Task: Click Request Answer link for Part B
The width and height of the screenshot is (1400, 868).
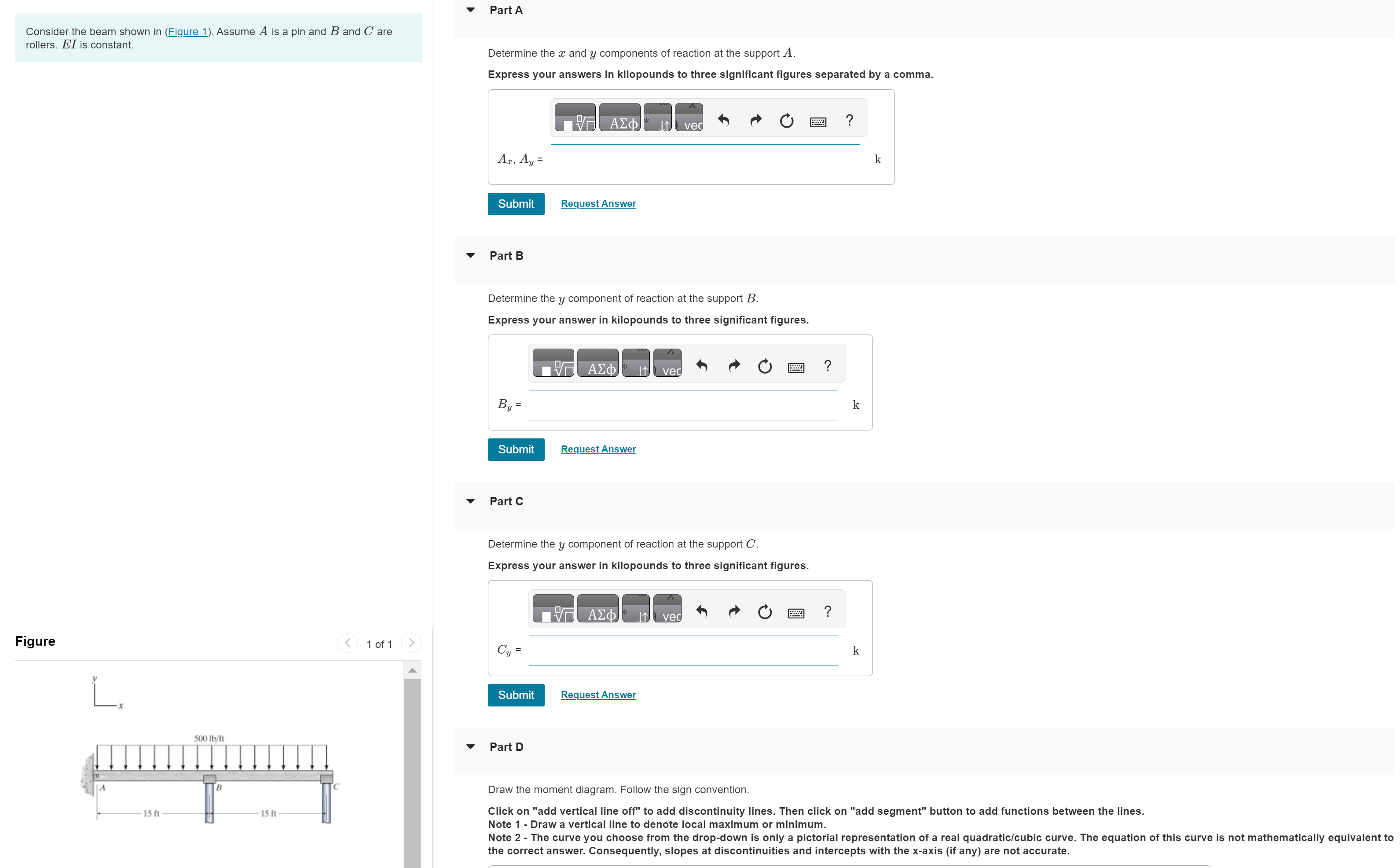Action: [x=598, y=449]
